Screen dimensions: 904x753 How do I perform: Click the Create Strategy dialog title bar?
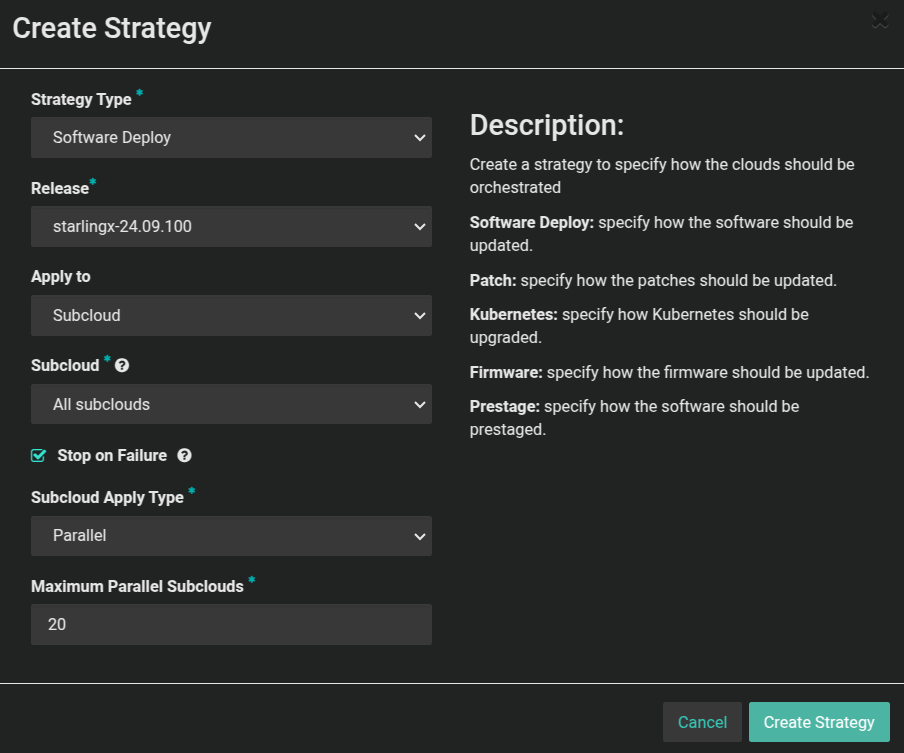pos(111,28)
